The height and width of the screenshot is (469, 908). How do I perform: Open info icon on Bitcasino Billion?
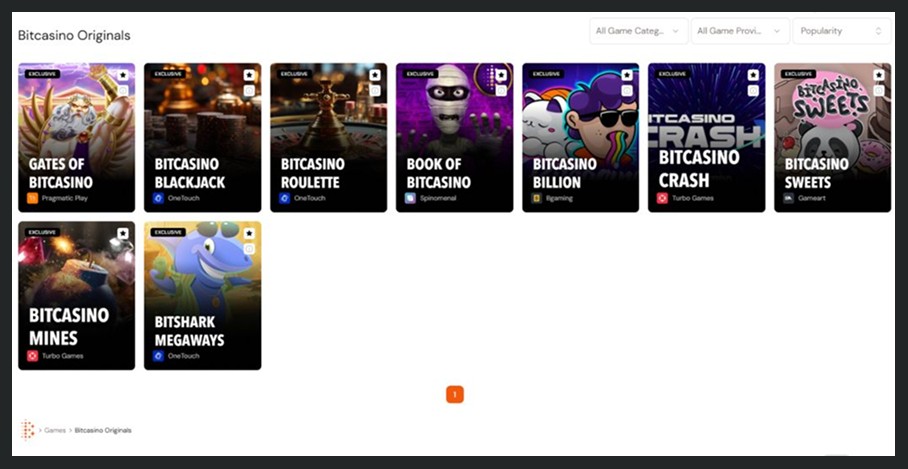pos(627,91)
